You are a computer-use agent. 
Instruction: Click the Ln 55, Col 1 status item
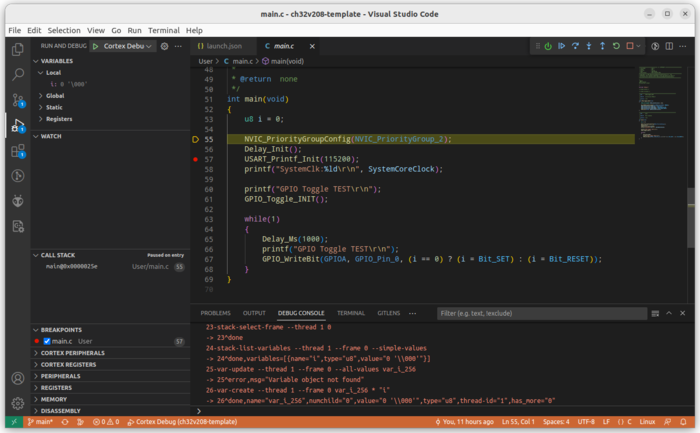(518, 421)
